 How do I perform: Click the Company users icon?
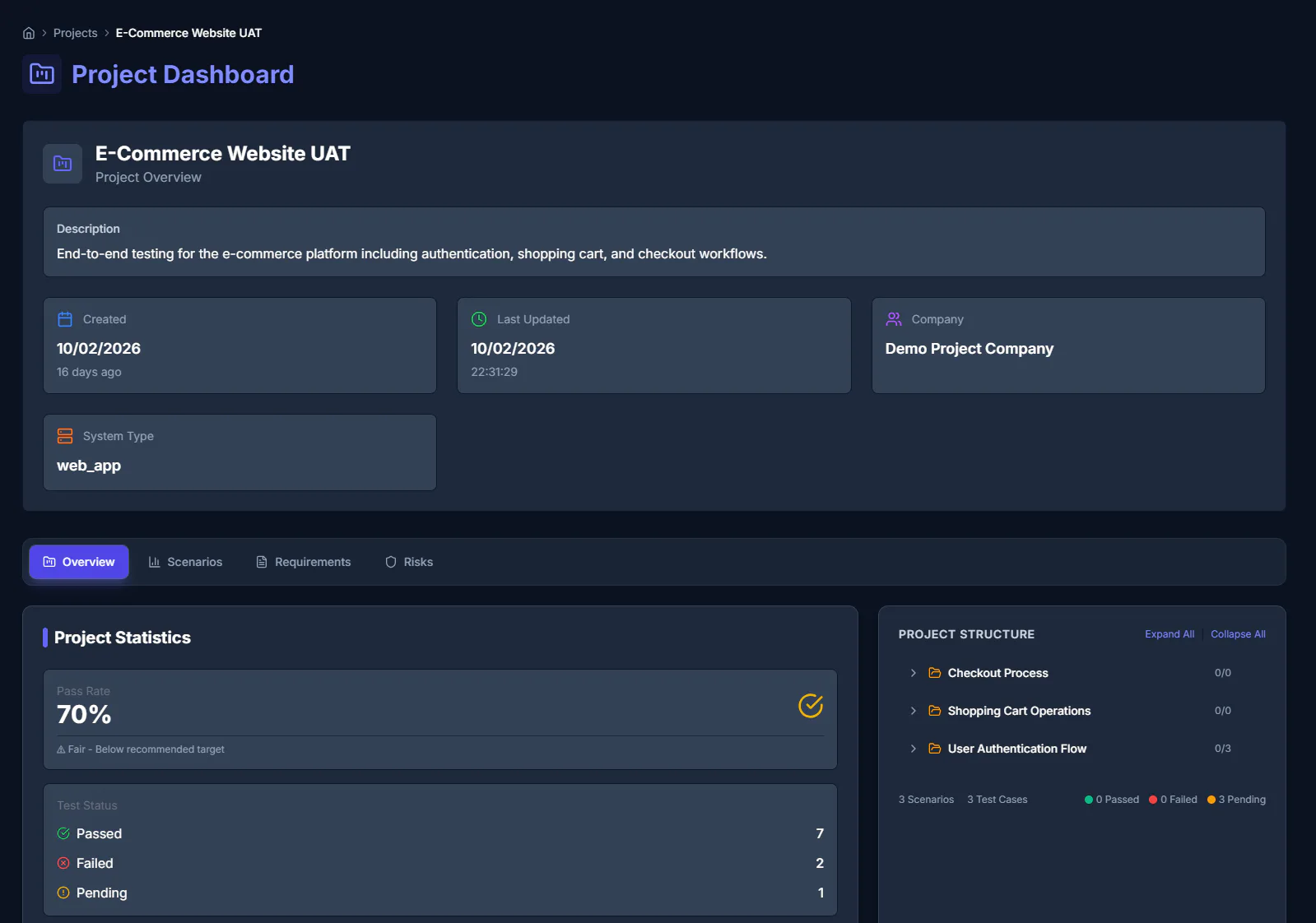(x=894, y=319)
